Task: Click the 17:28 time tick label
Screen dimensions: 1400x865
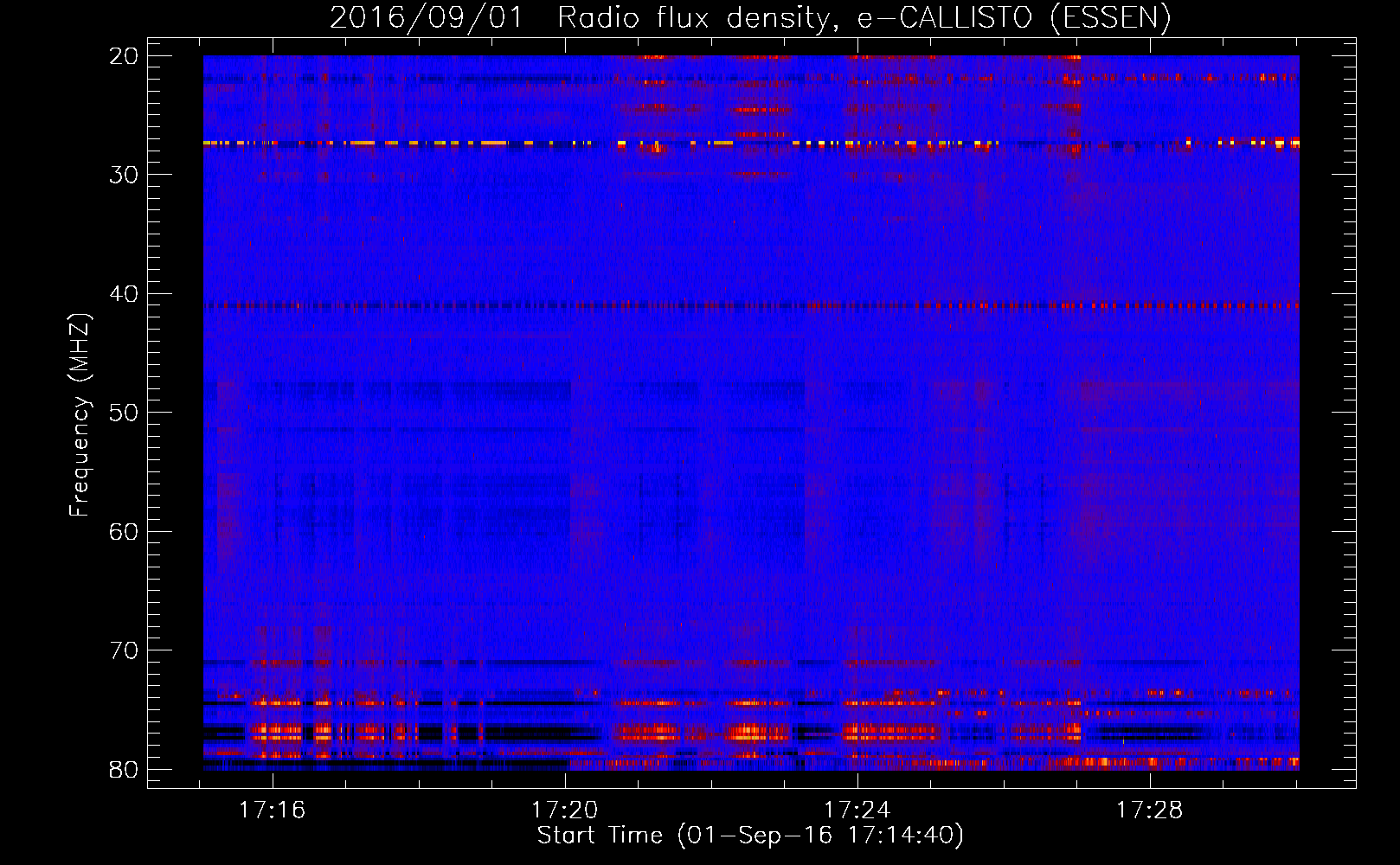Action: 1149,811
